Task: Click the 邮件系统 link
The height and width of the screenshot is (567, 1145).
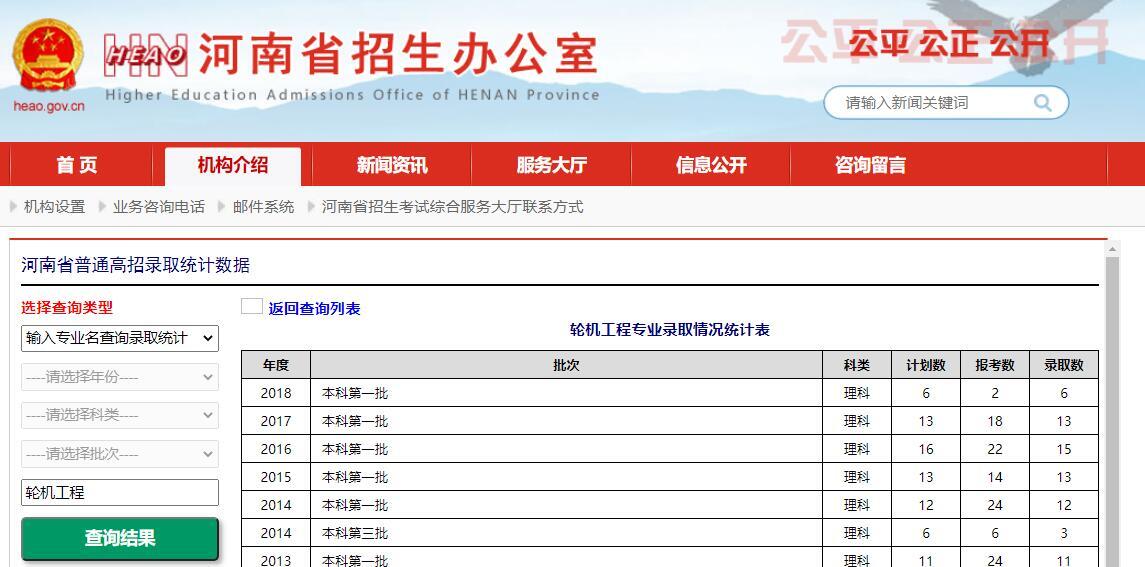Action: click(x=263, y=207)
